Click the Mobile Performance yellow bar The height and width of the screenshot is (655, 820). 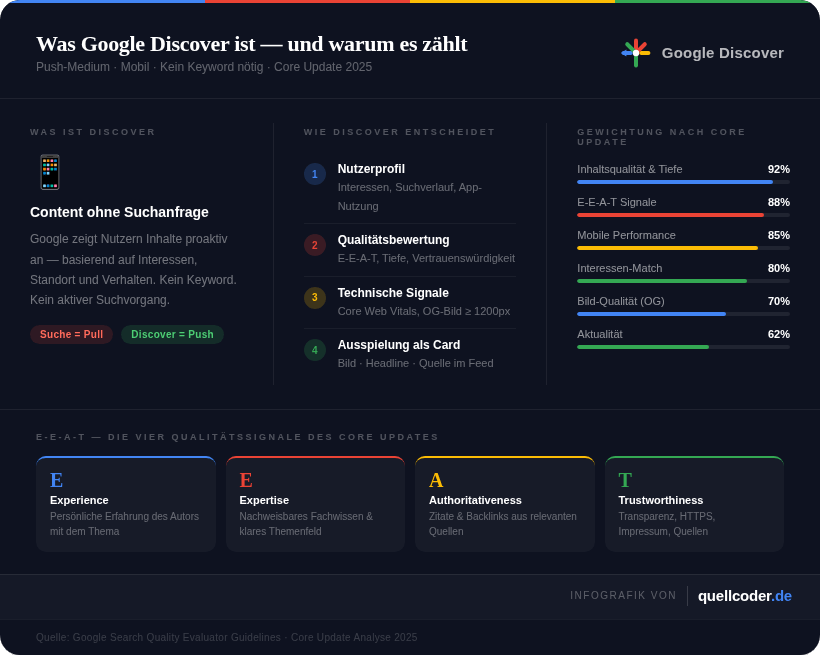click(683, 248)
